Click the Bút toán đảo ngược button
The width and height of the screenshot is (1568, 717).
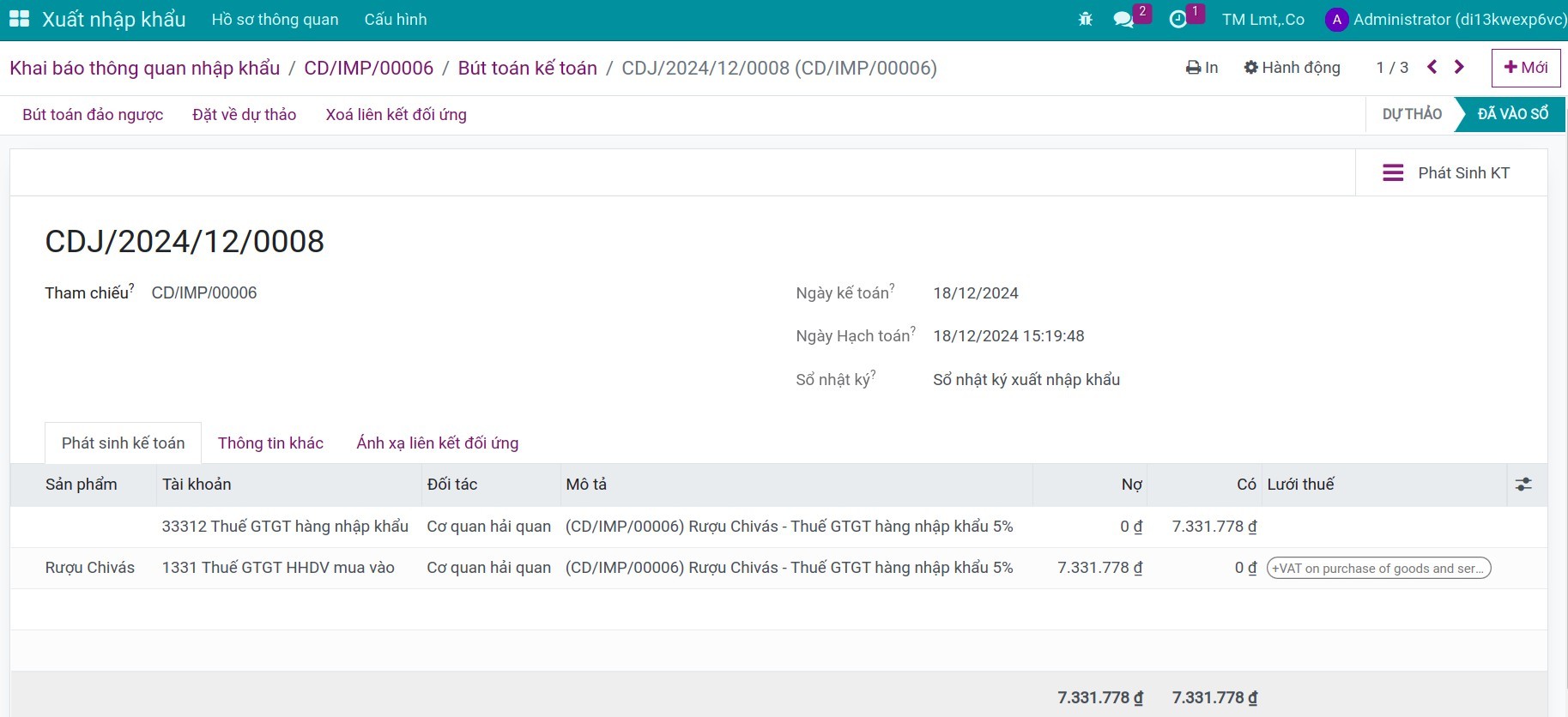coord(93,115)
